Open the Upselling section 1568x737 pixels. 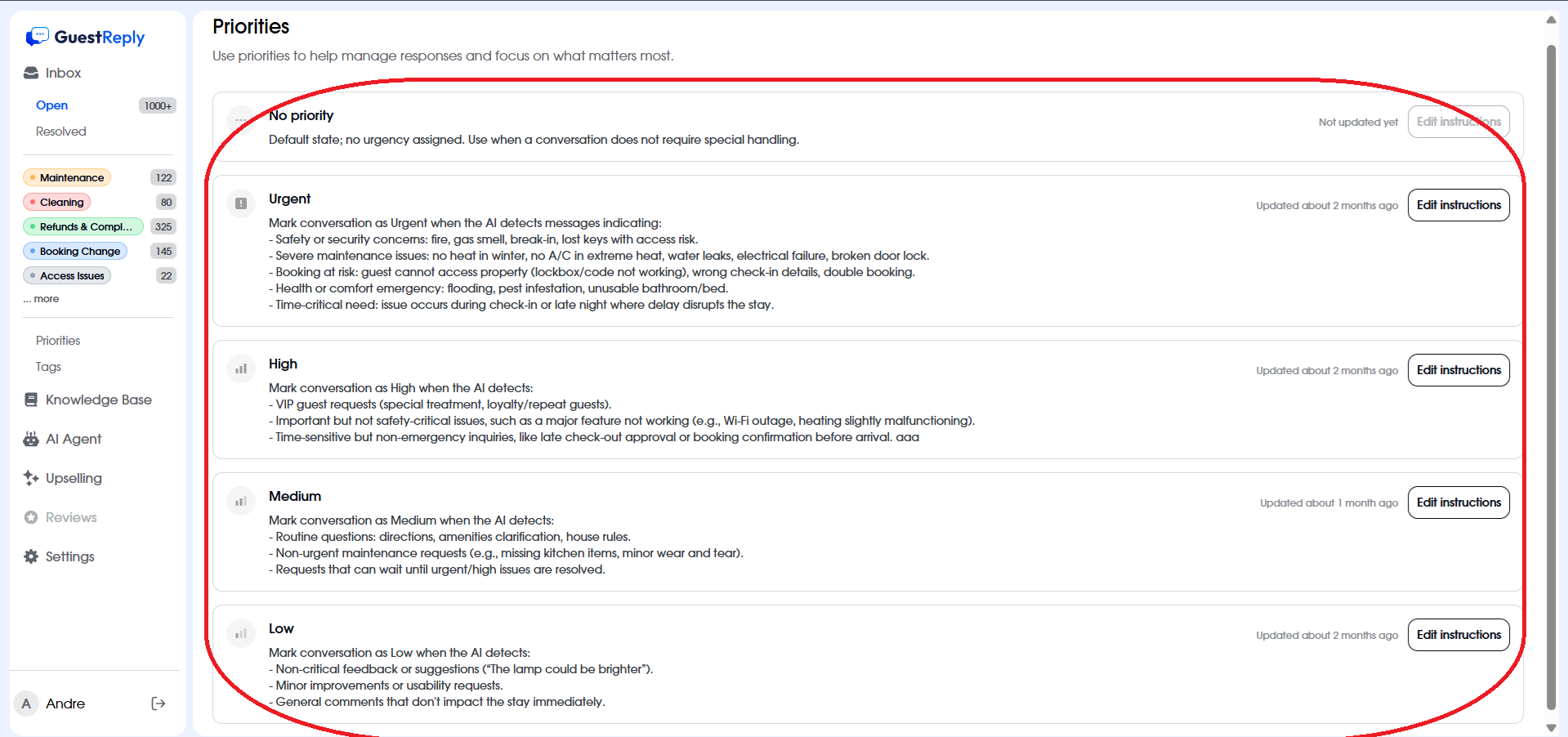tap(73, 478)
